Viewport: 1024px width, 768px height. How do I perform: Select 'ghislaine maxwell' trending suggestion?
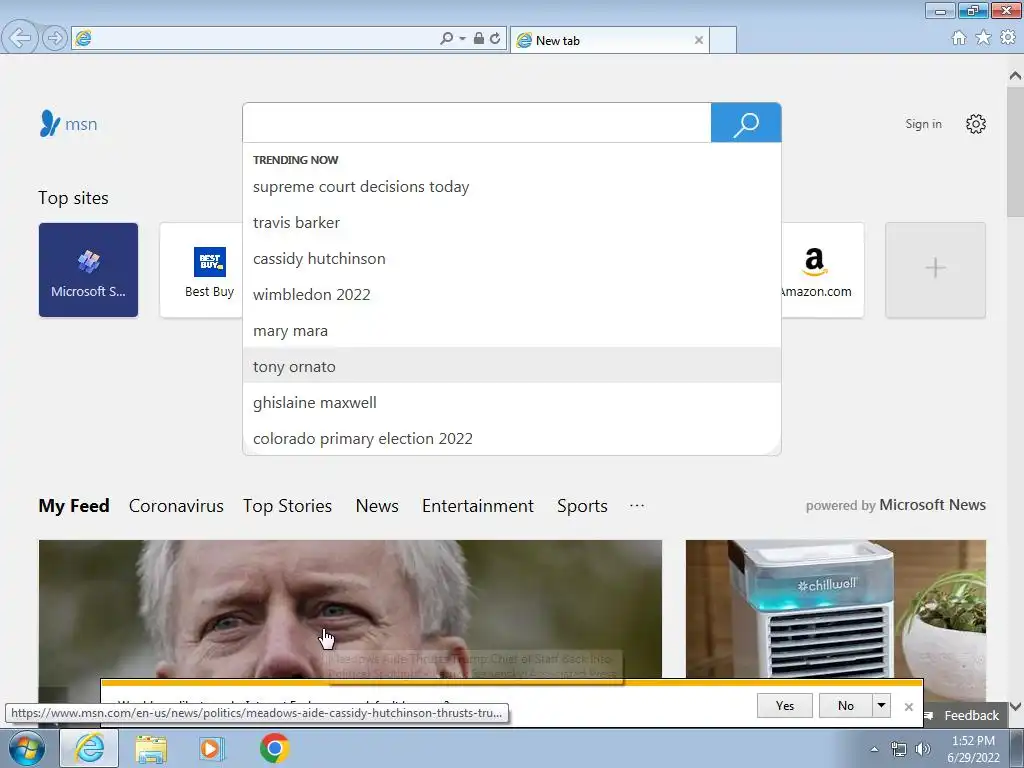(x=512, y=403)
